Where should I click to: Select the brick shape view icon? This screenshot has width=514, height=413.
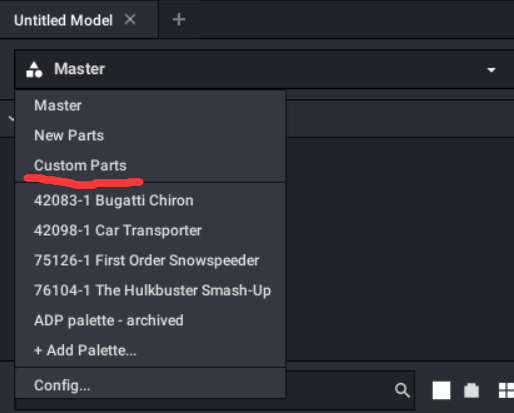(471, 390)
